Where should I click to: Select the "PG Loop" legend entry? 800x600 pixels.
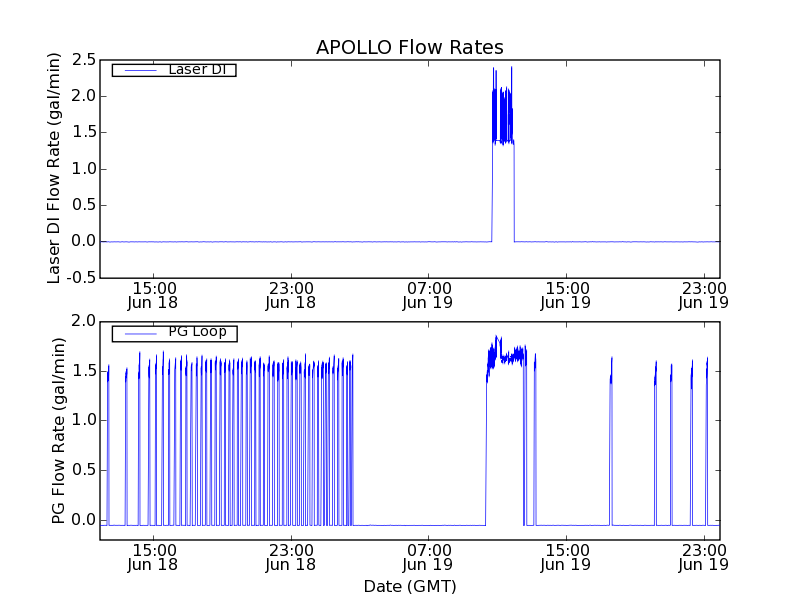pos(174,333)
